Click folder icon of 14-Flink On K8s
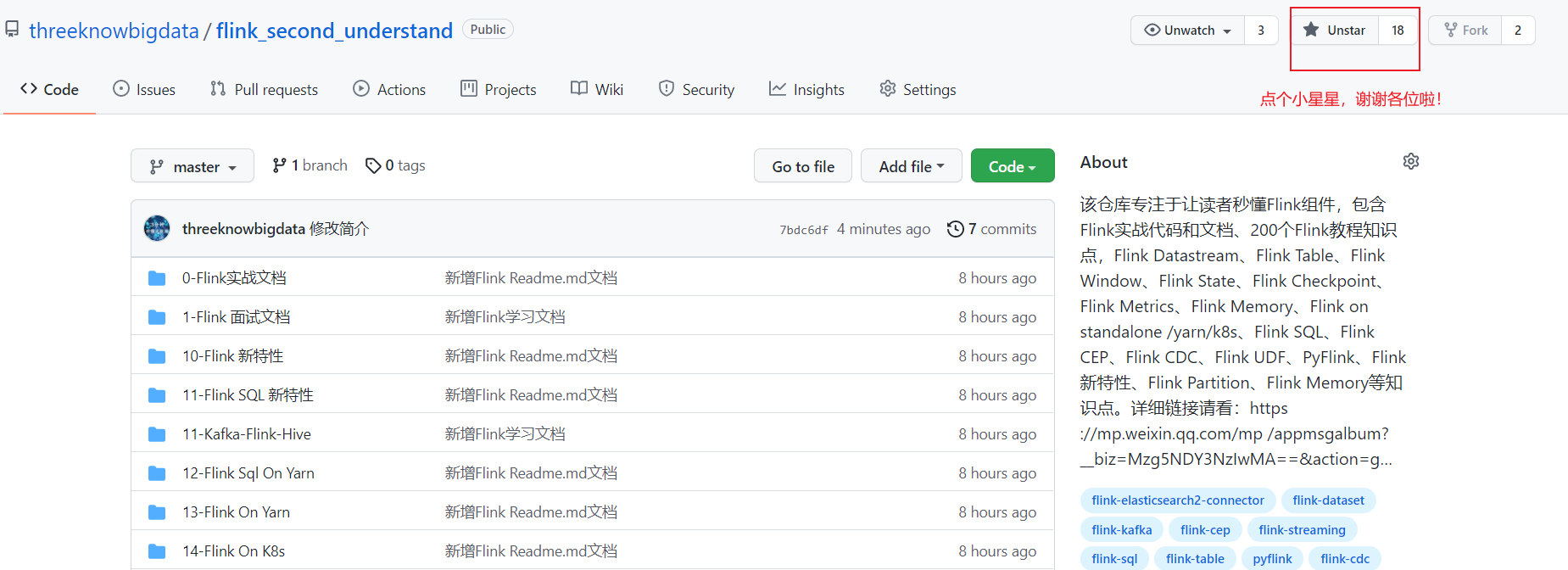 coord(157,551)
